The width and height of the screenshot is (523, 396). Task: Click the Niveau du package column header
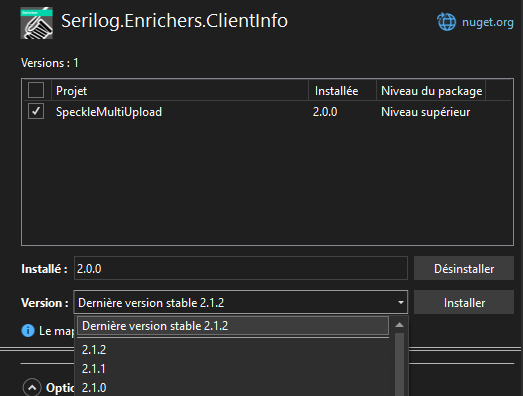point(431,90)
